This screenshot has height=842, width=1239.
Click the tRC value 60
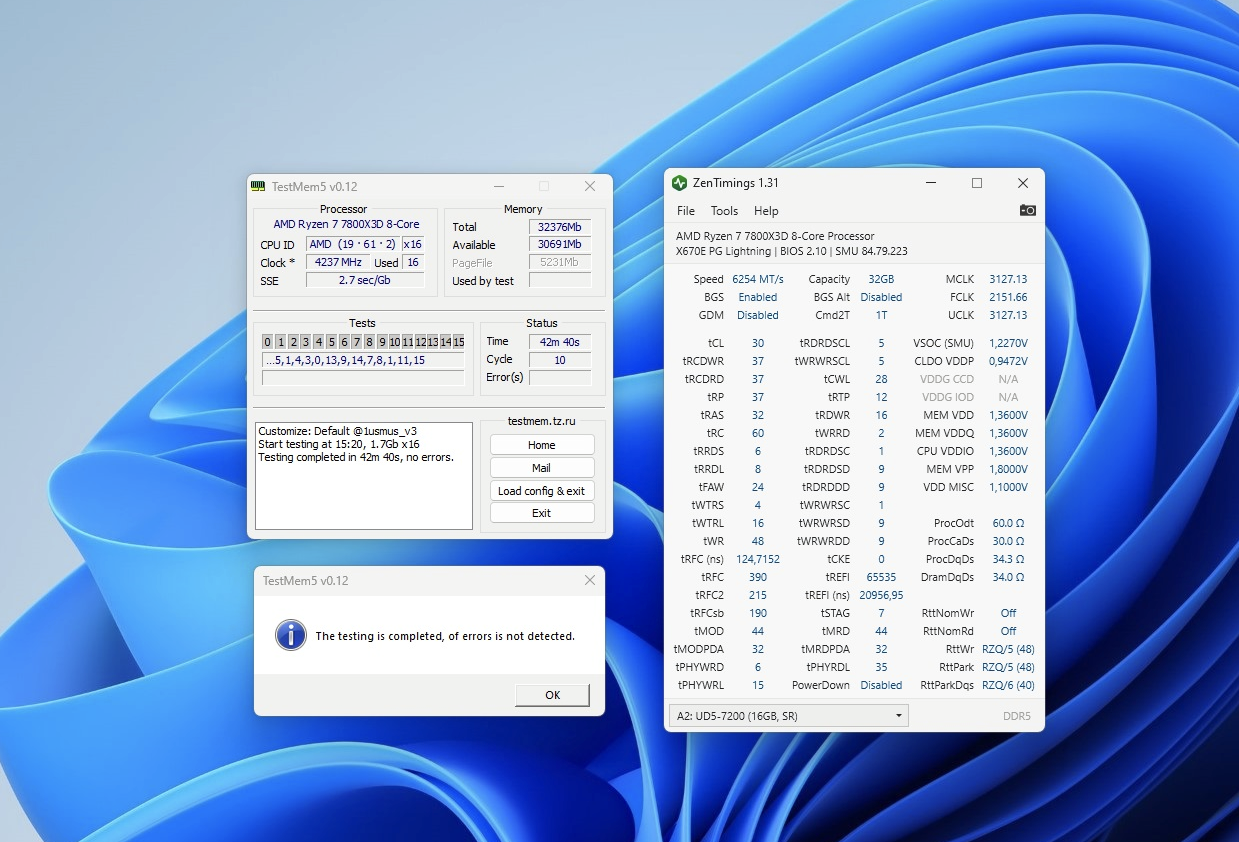point(758,433)
